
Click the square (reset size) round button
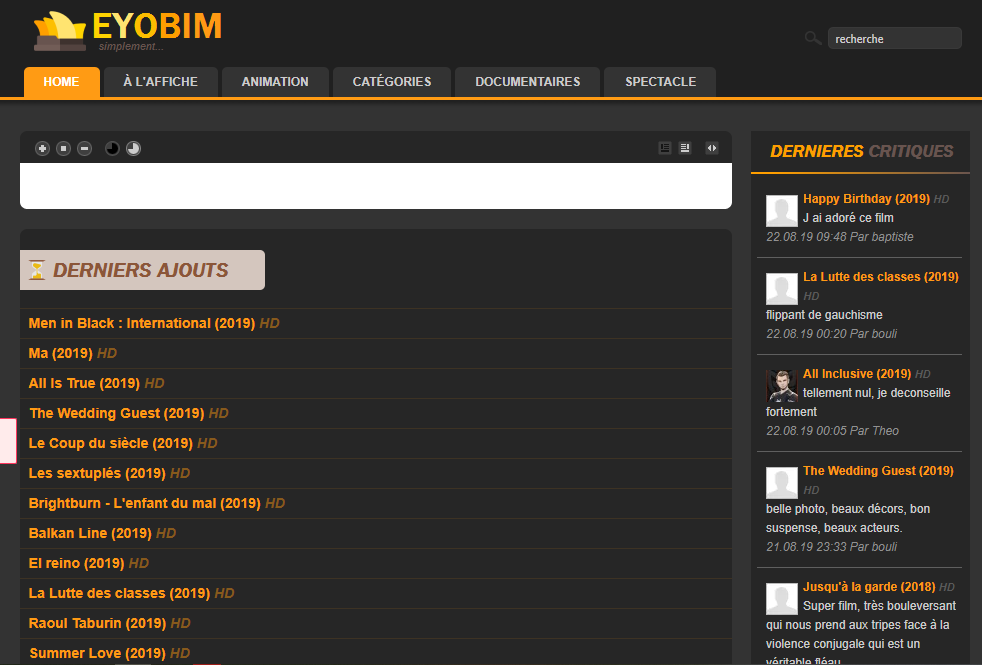click(x=63, y=148)
